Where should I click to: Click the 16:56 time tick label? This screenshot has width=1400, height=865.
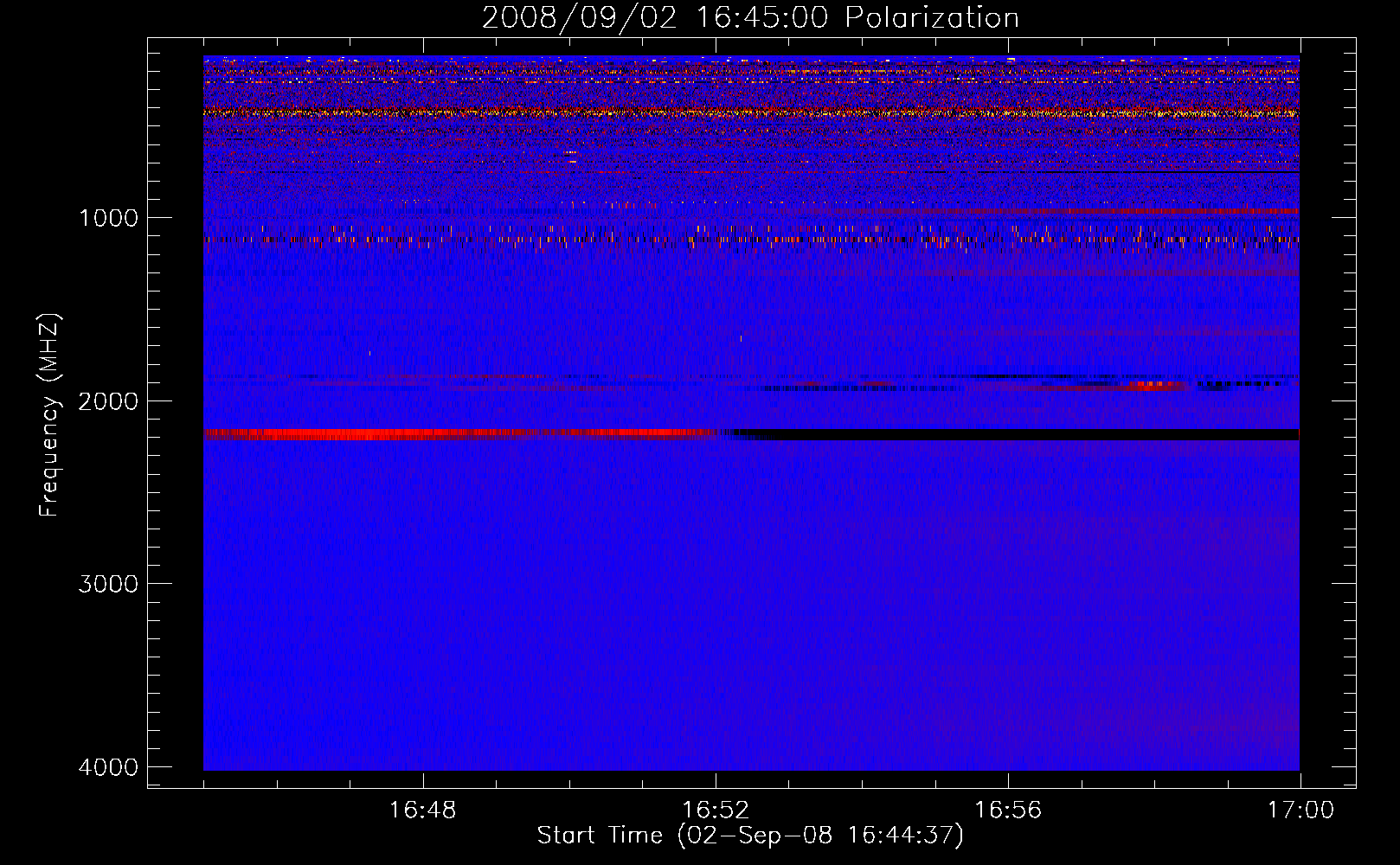[x=1008, y=811]
